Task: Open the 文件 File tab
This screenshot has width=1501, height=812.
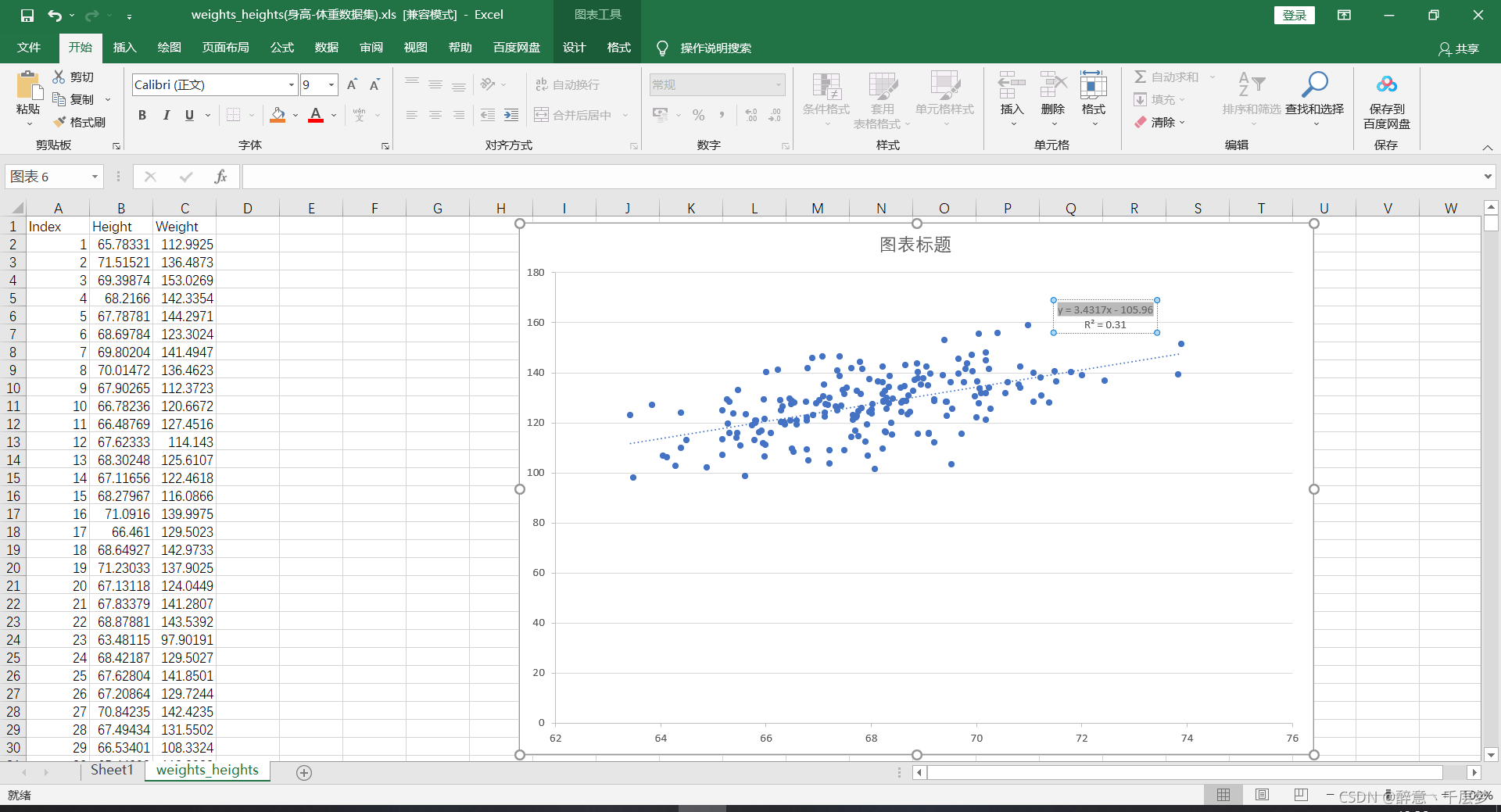Action: point(29,48)
